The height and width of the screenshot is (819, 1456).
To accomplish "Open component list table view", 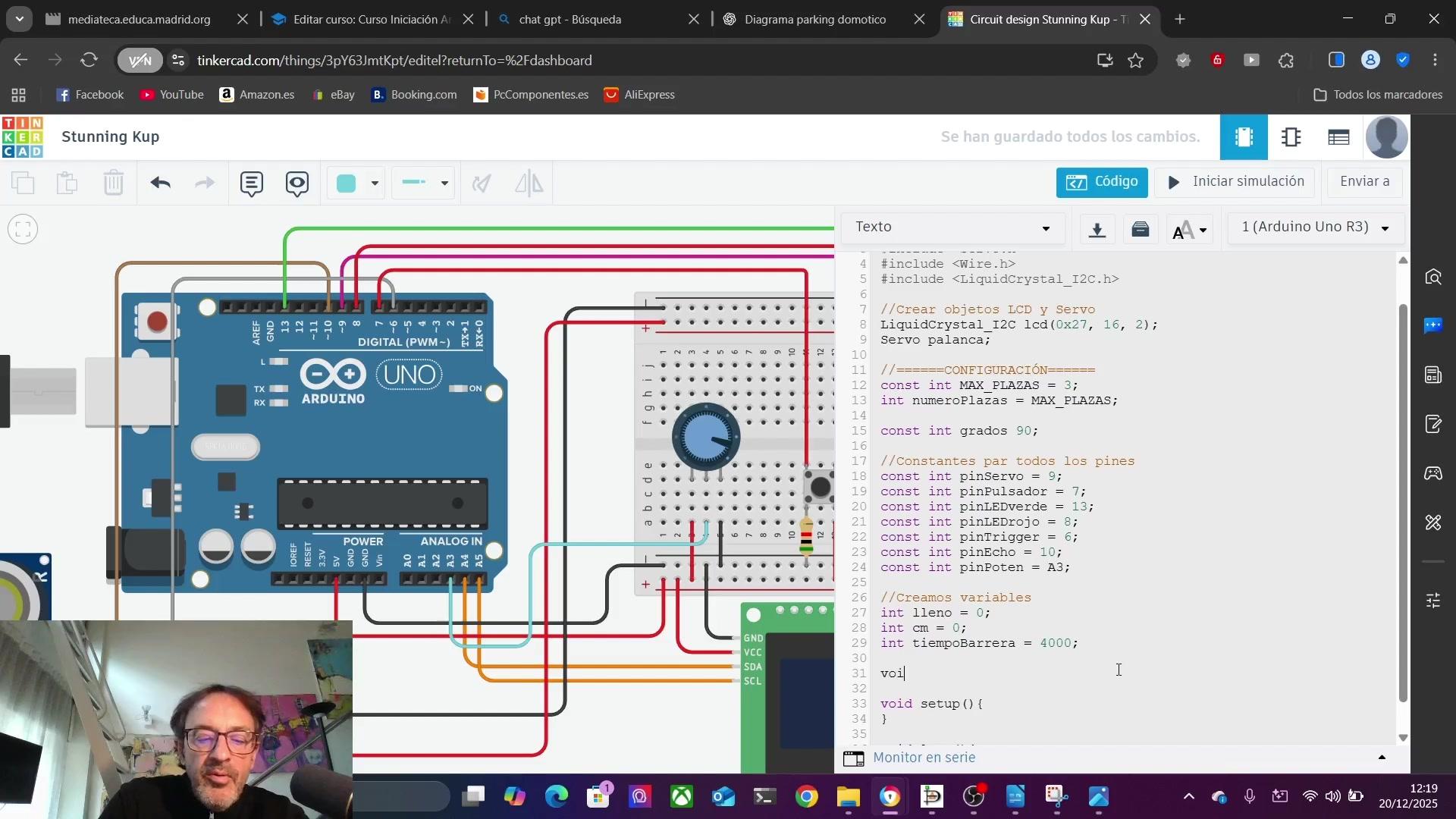I will pyautogui.click(x=1338, y=137).
